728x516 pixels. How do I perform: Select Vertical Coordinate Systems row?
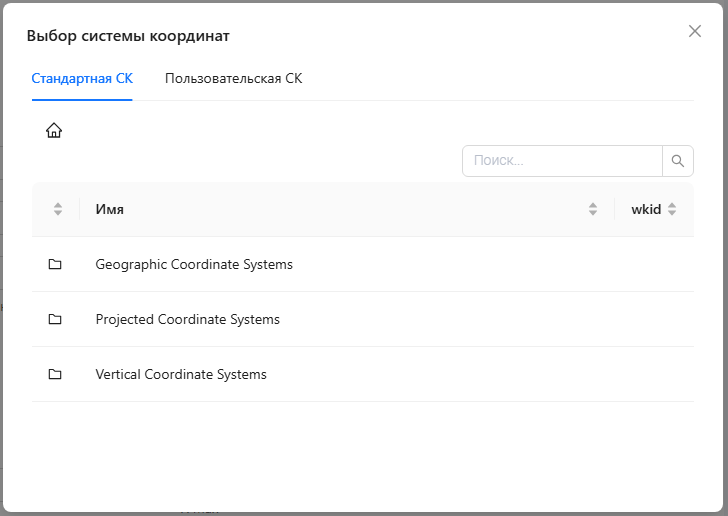pos(181,374)
